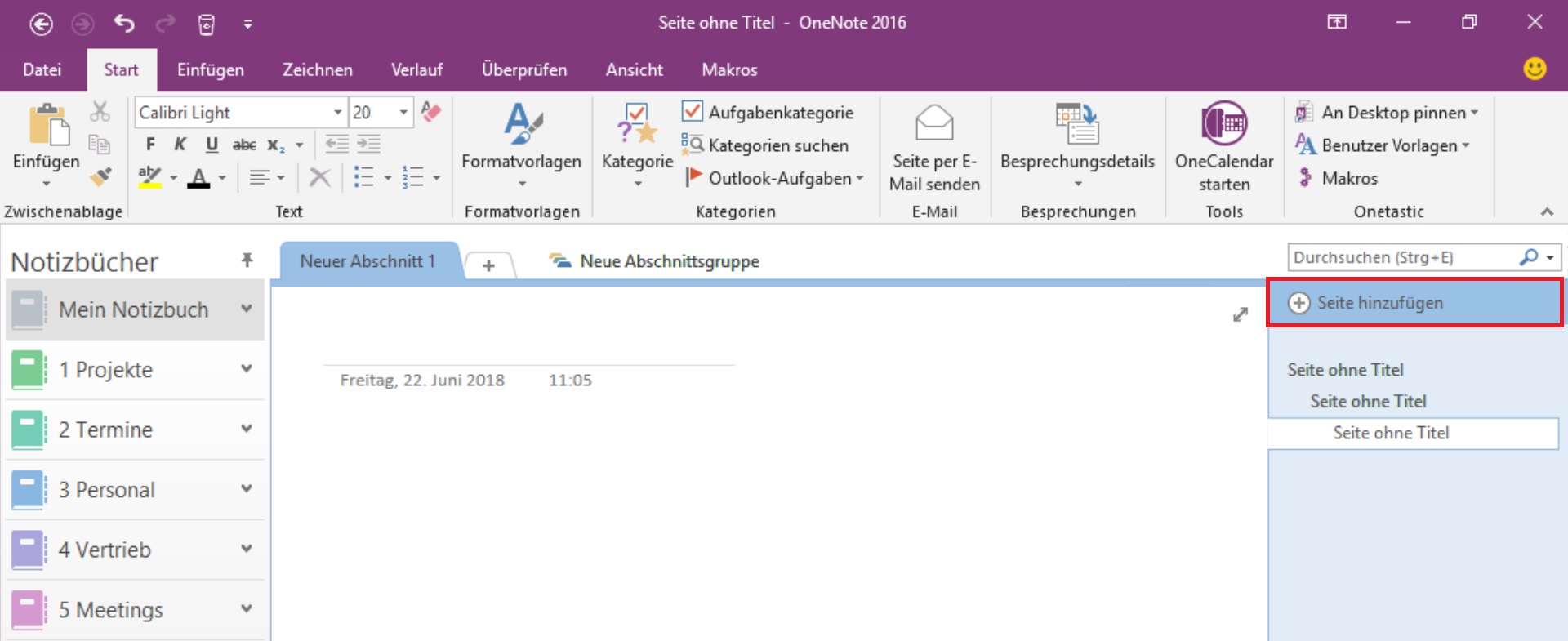Expand the 1 Projekte notebook chevron
Image resolution: width=1568 pixels, height=641 pixels.
point(246,369)
